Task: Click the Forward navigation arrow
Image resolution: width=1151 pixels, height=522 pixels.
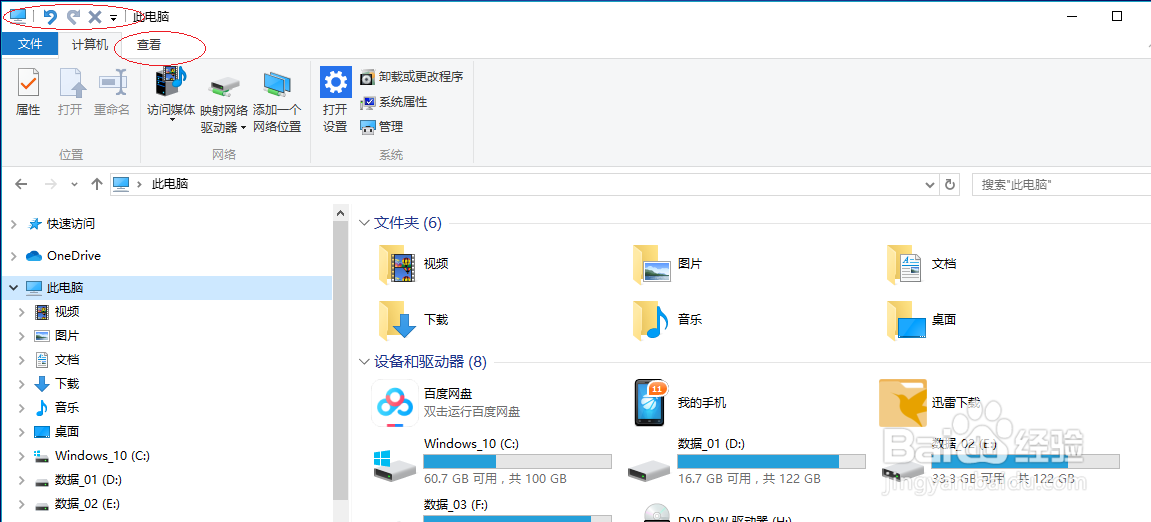Action: (x=51, y=184)
